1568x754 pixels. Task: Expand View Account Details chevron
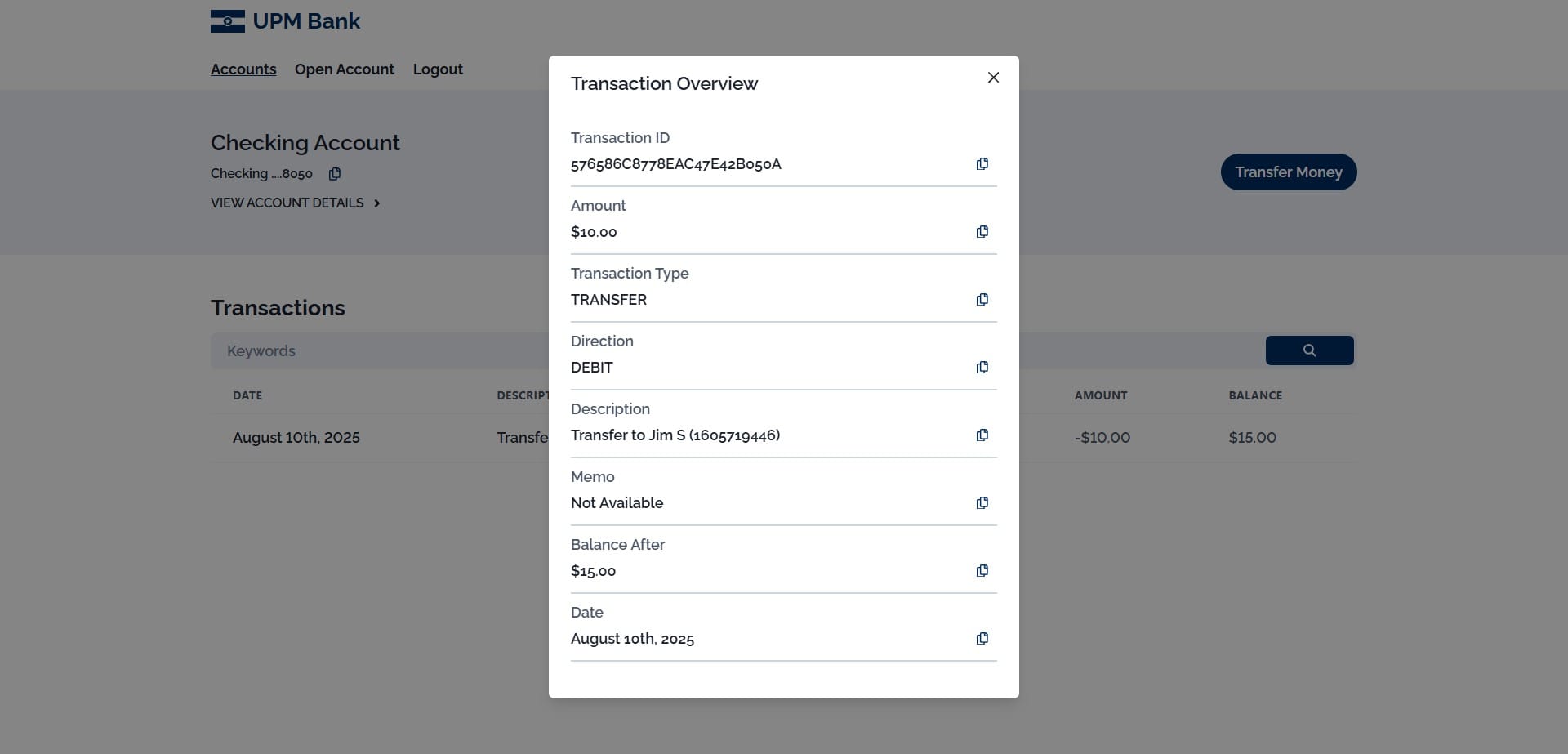pyautogui.click(x=376, y=203)
